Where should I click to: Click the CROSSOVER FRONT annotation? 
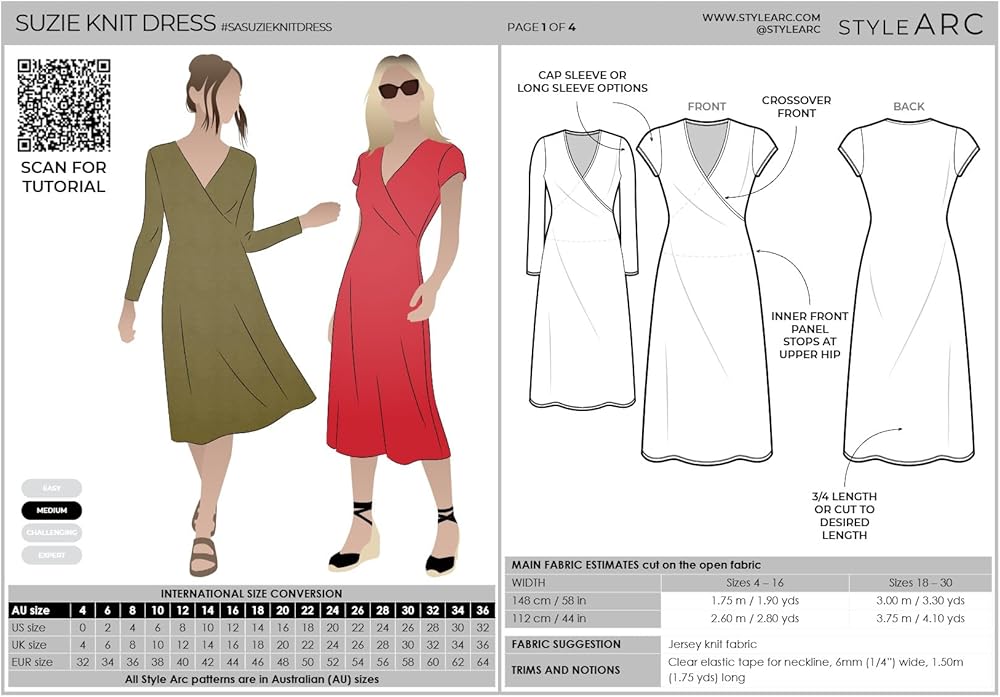click(797, 106)
